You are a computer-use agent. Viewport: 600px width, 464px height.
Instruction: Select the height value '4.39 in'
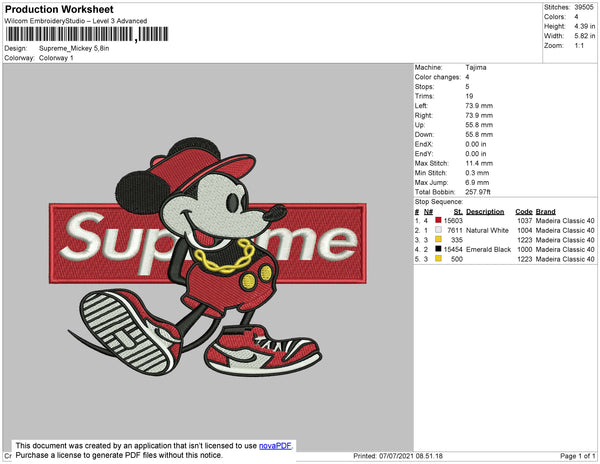tap(584, 26)
